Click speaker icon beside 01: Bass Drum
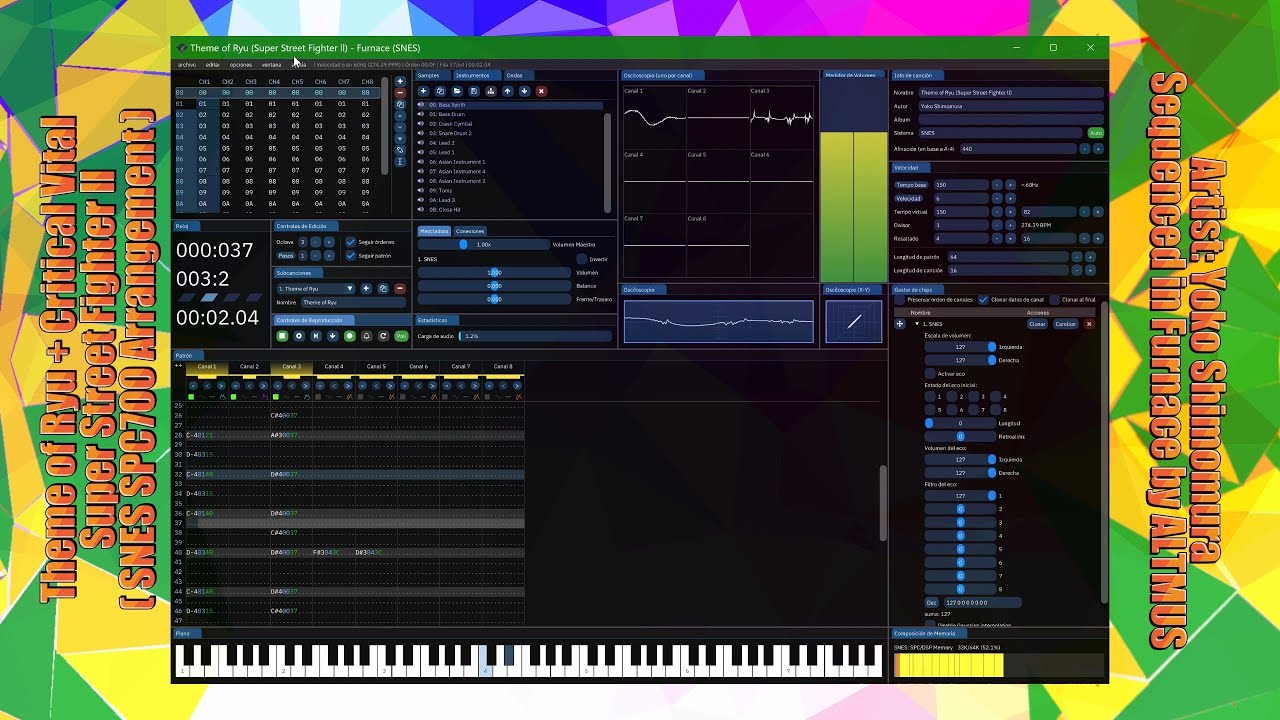 (421, 114)
